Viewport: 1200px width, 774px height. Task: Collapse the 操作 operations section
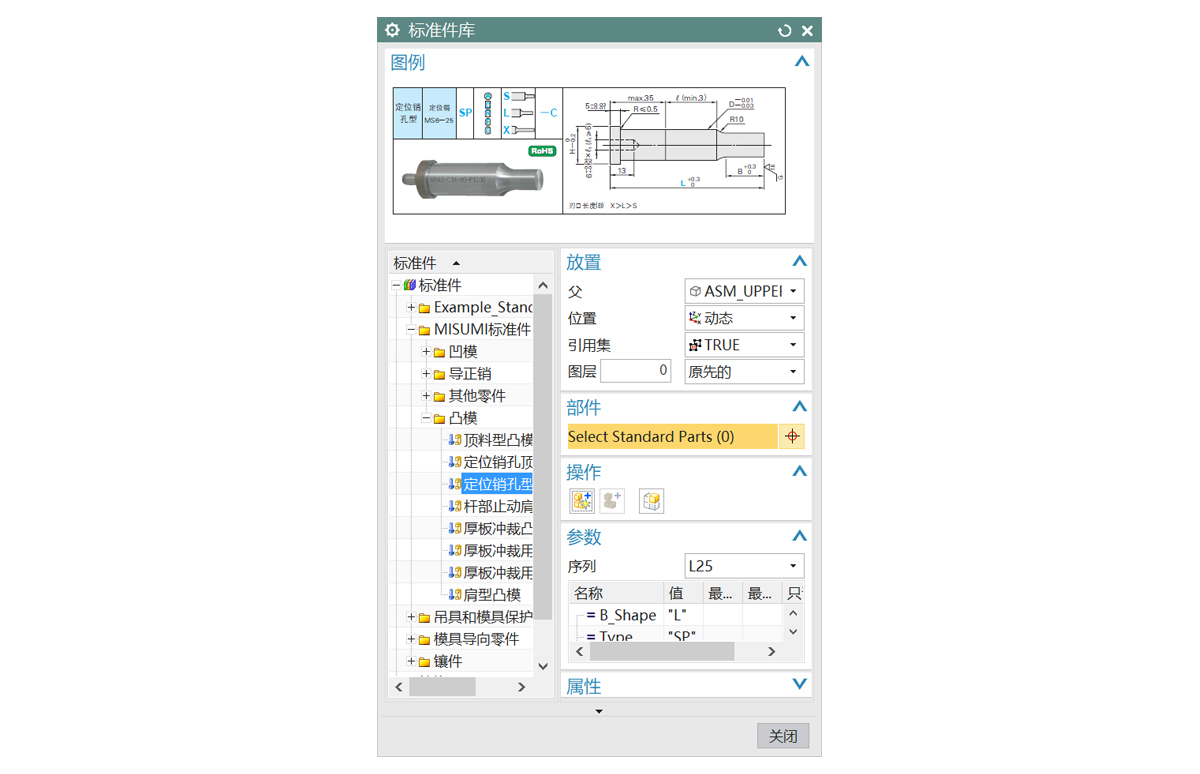[799, 471]
